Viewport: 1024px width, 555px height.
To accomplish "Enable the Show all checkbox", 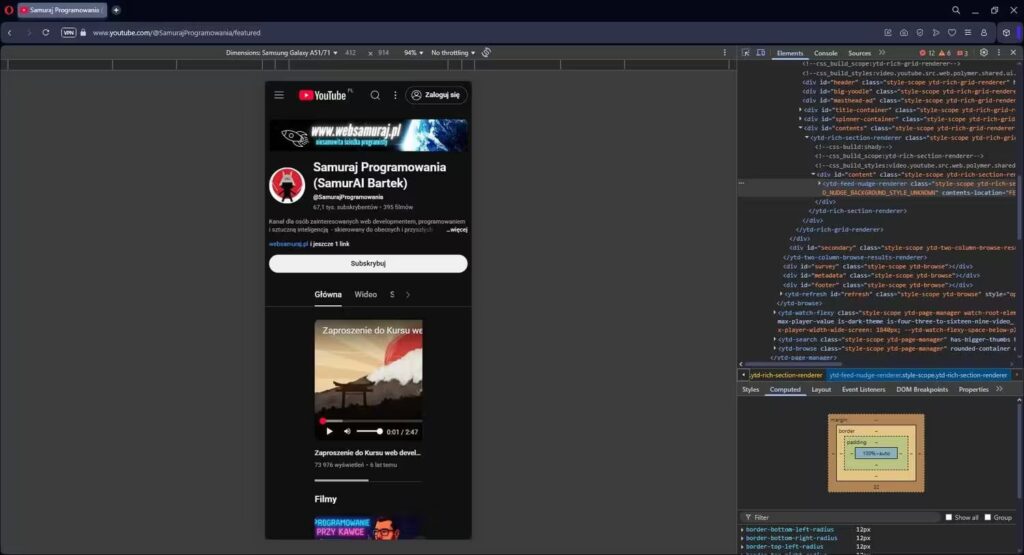I will coord(949,517).
